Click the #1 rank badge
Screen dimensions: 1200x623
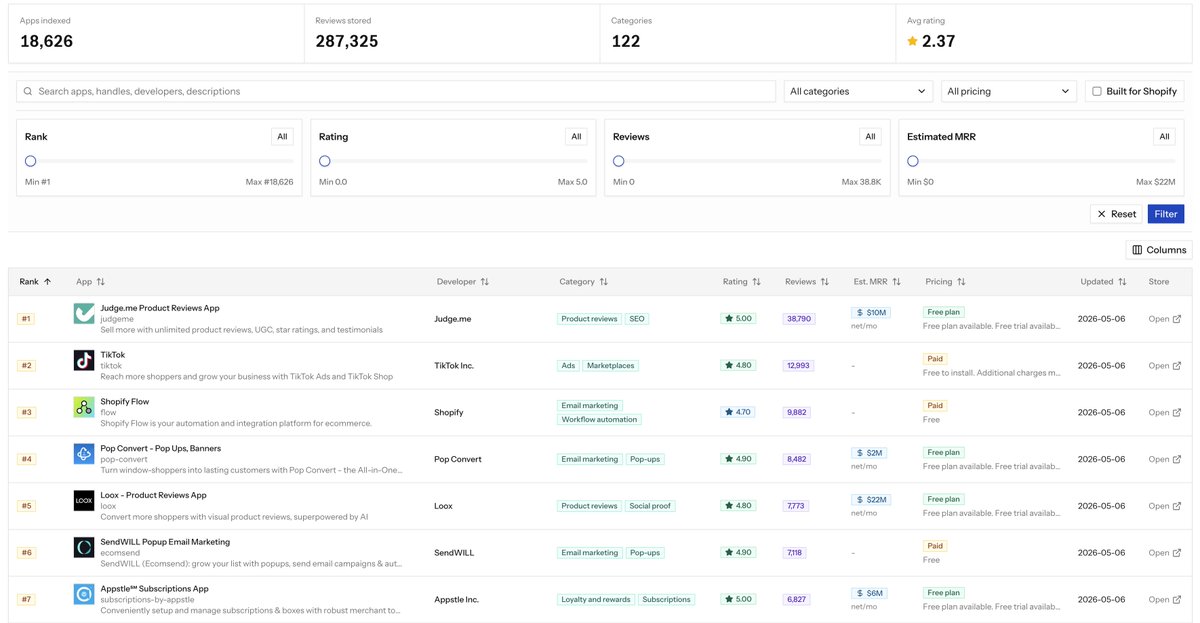pyautogui.click(x=26, y=319)
